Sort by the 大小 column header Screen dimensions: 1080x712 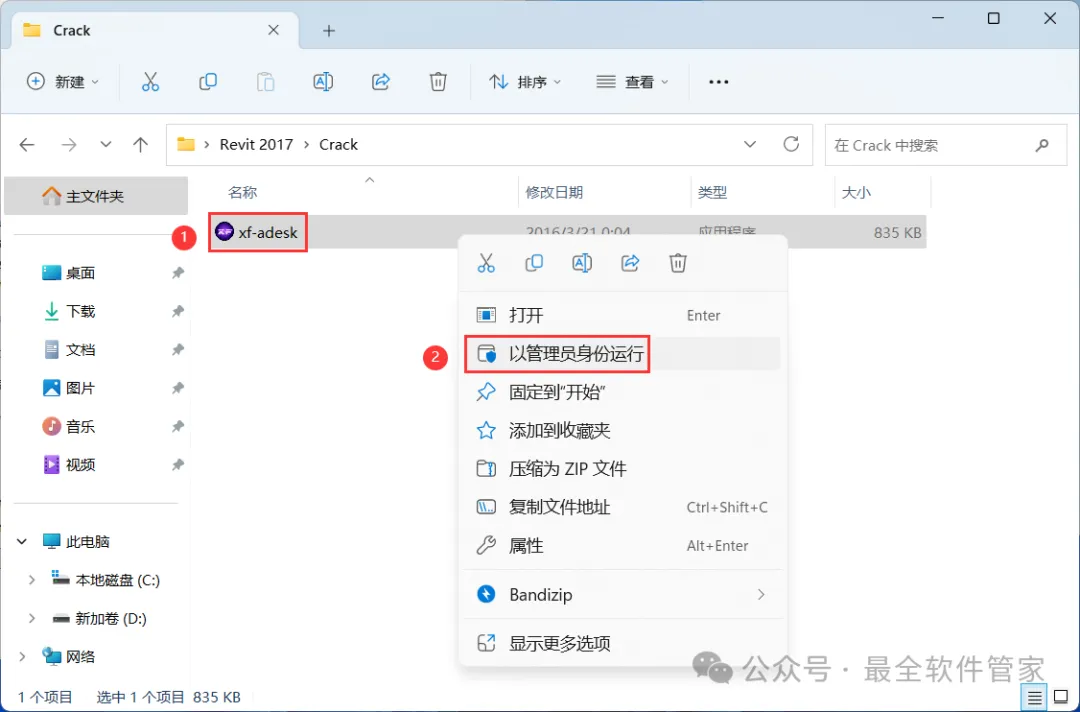coord(856,192)
